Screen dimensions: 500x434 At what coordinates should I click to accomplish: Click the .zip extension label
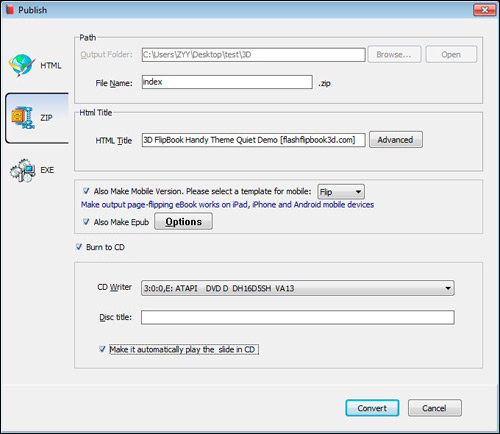pos(324,83)
